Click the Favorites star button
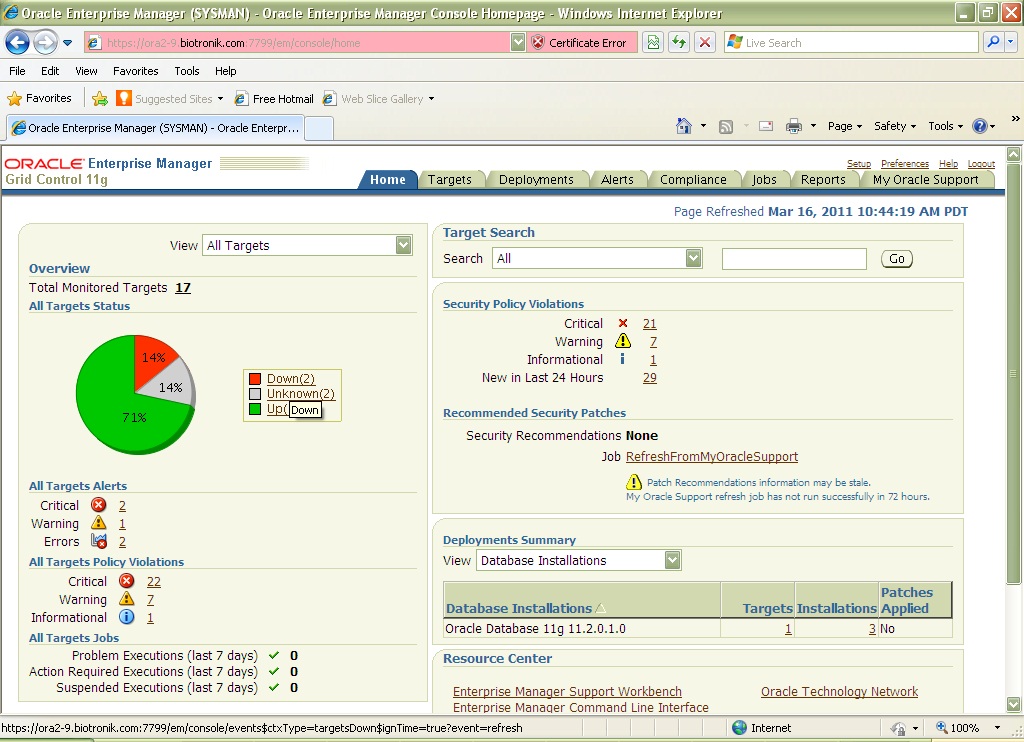The image size is (1024, 742). click(x=39, y=99)
